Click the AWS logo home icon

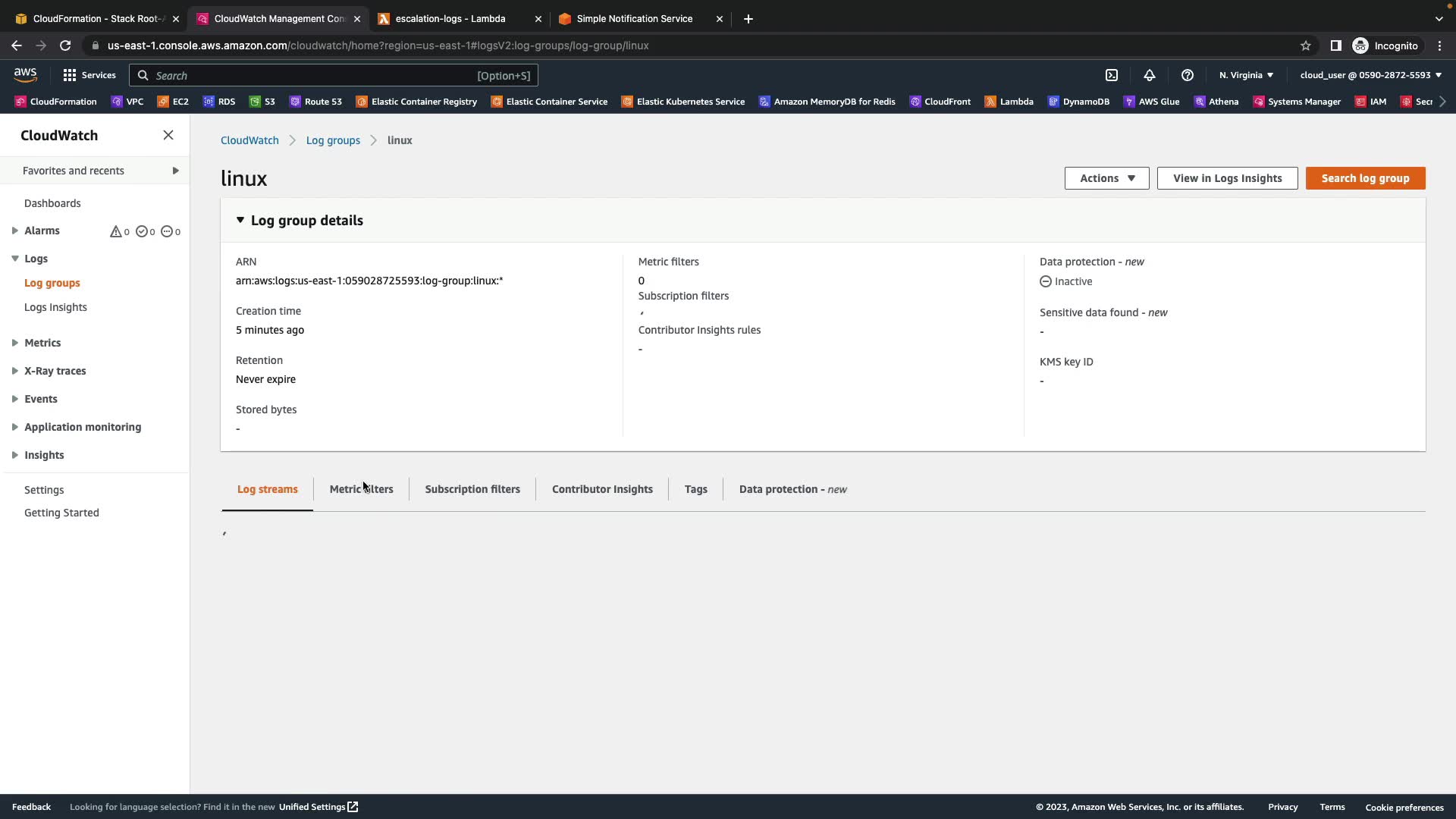pyautogui.click(x=25, y=74)
